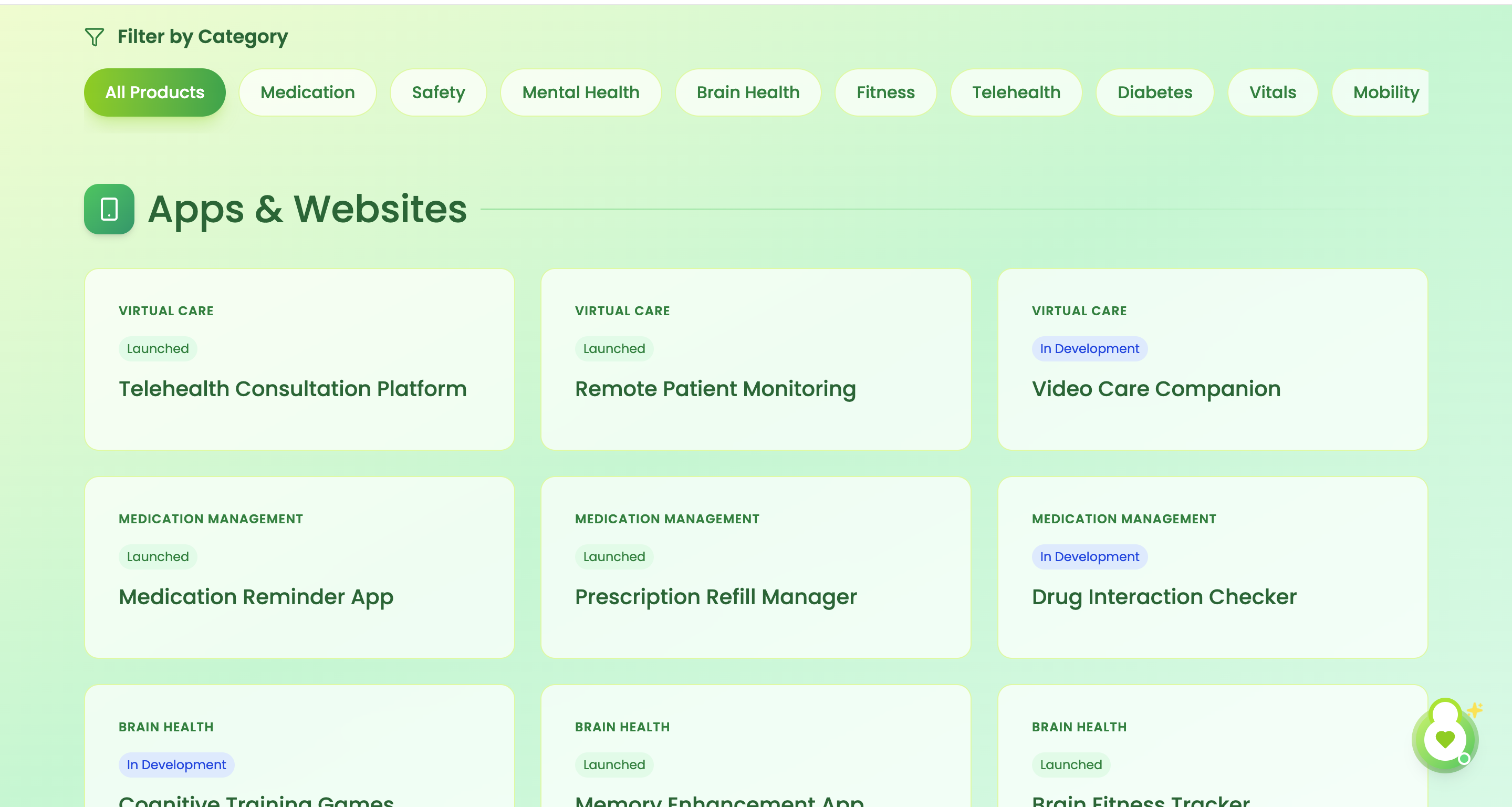This screenshot has width=1512, height=807.
Task: Filter by Safety category
Action: (438, 92)
